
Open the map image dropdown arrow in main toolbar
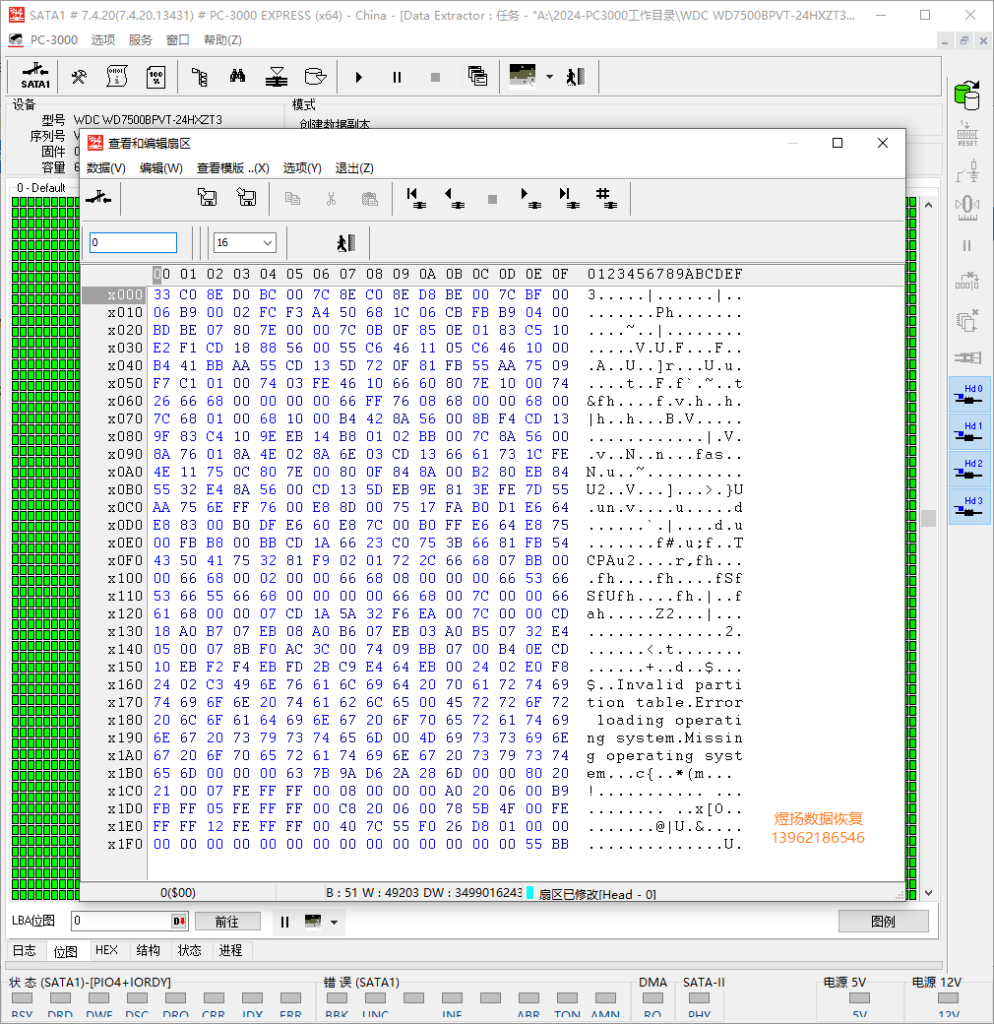[x=549, y=77]
